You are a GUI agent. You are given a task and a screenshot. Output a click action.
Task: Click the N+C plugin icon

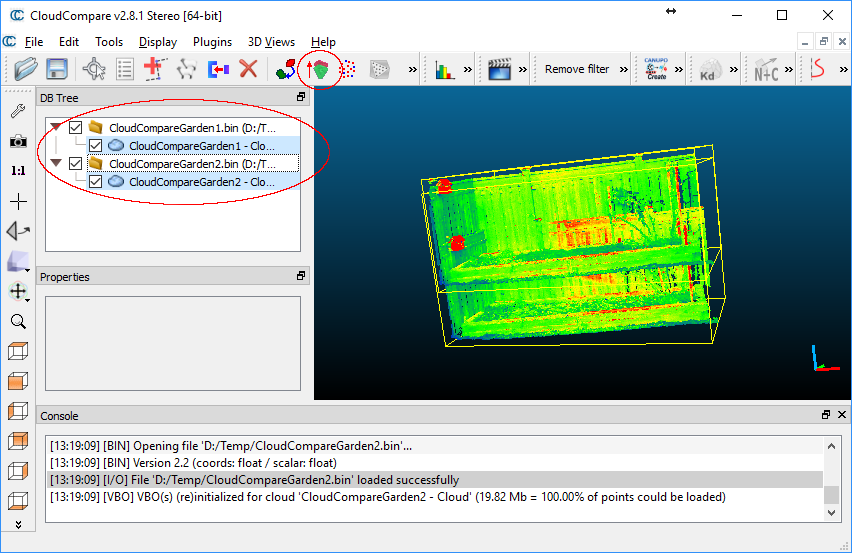[766, 70]
